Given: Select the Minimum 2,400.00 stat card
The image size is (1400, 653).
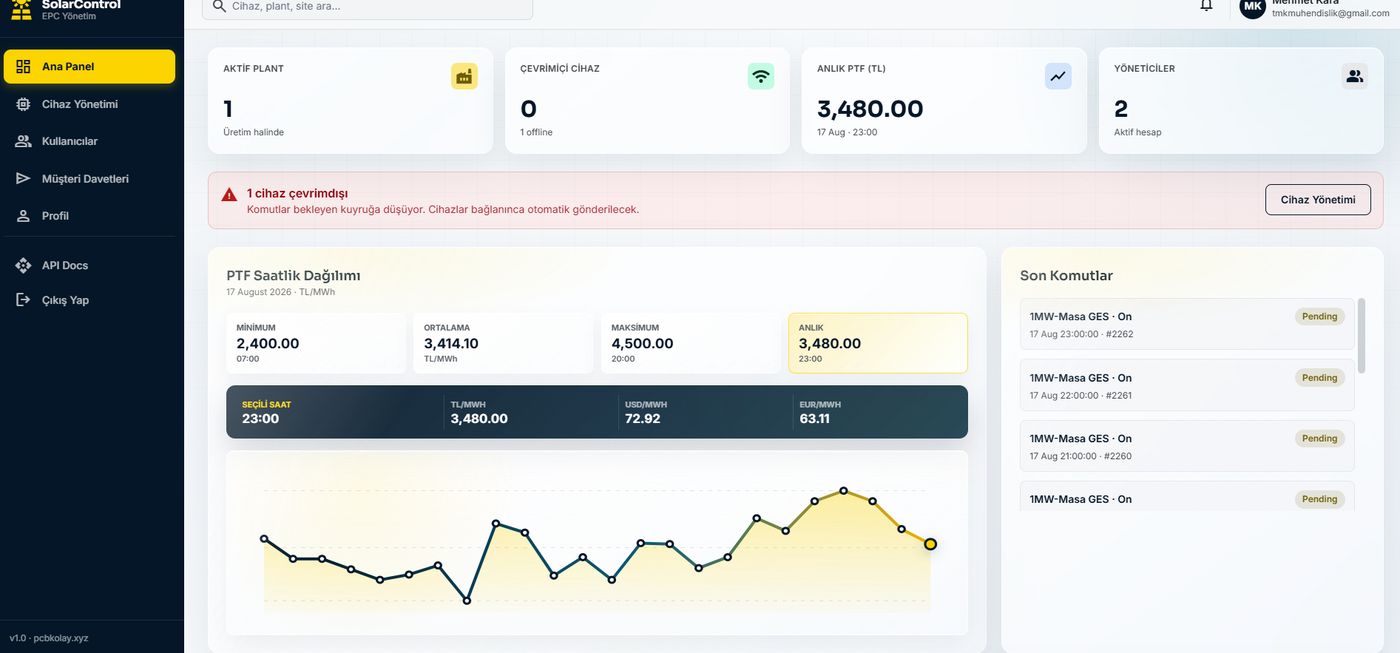Looking at the screenshot, I should (x=316, y=343).
